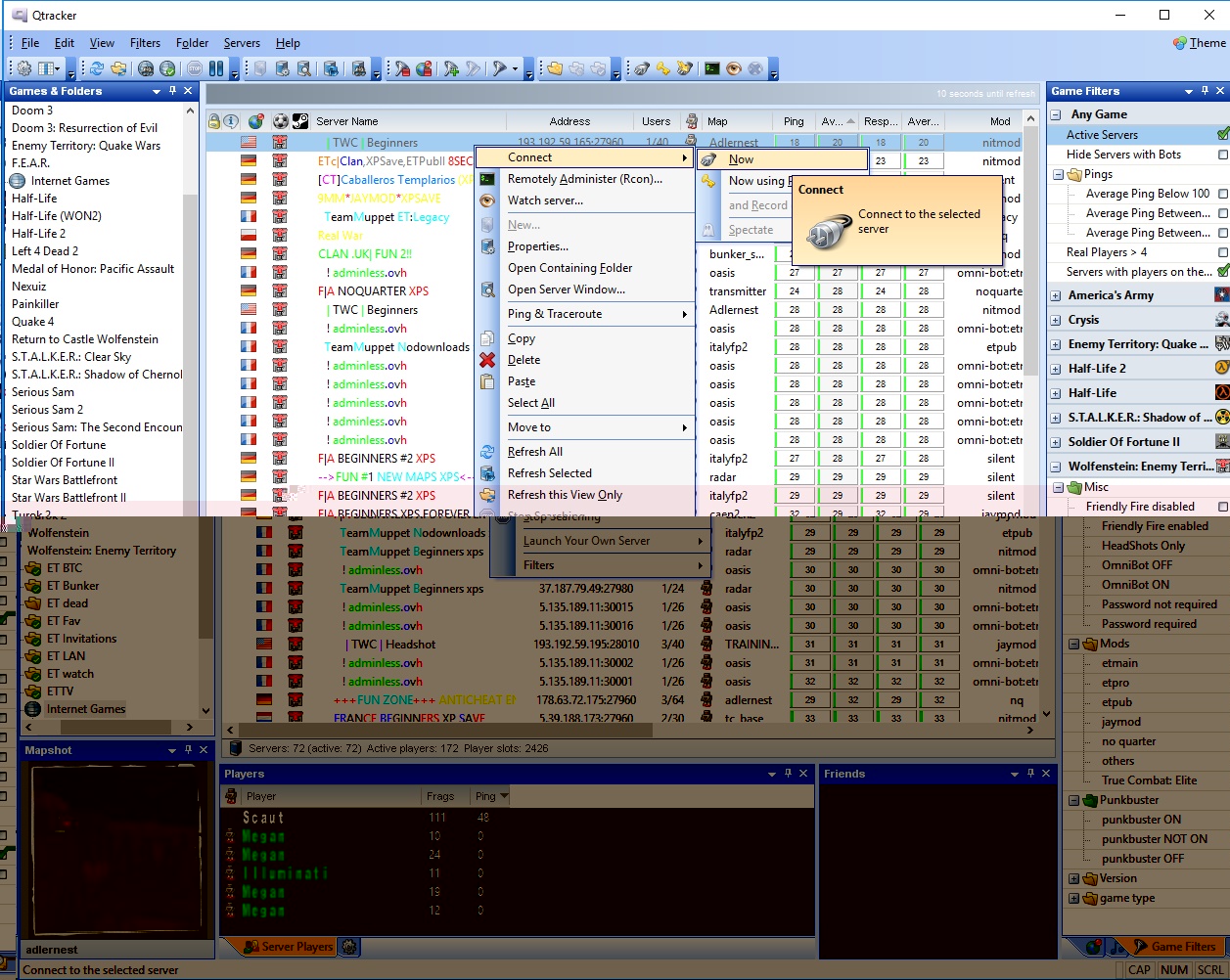Click the blue Refresh arrows toolbar icon
1230x980 pixels.
97,68
